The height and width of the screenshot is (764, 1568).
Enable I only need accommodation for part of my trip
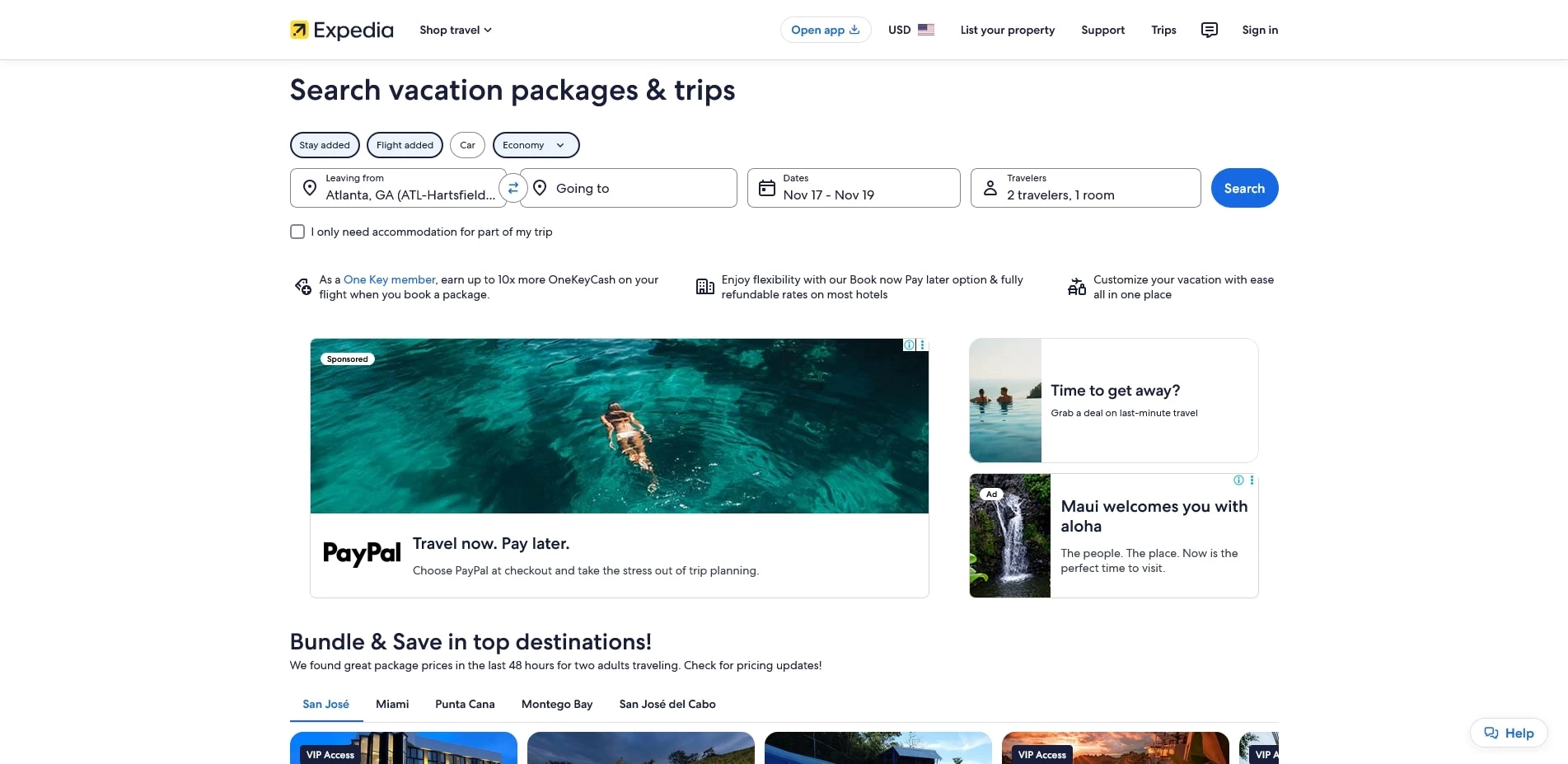click(x=297, y=232)
